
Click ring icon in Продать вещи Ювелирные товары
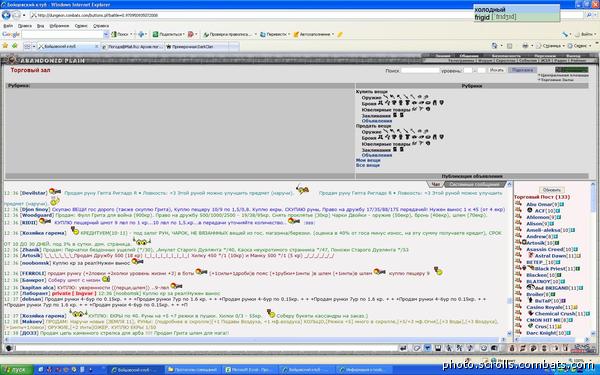[x=428, y=143]
